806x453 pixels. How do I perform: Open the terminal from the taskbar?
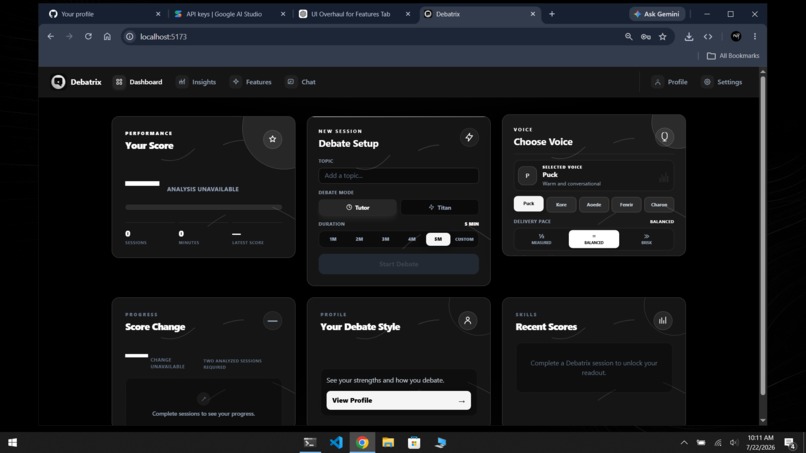pyautogui.click(x=310, y=443)
